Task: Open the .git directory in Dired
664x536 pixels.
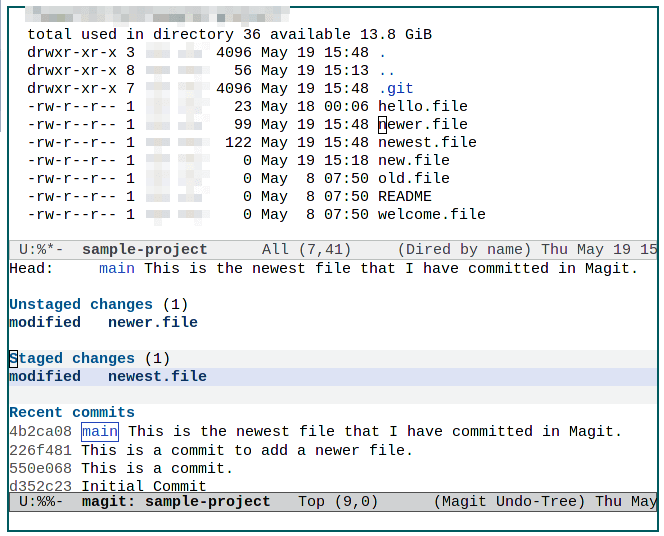Action: [x=395, y=88]
